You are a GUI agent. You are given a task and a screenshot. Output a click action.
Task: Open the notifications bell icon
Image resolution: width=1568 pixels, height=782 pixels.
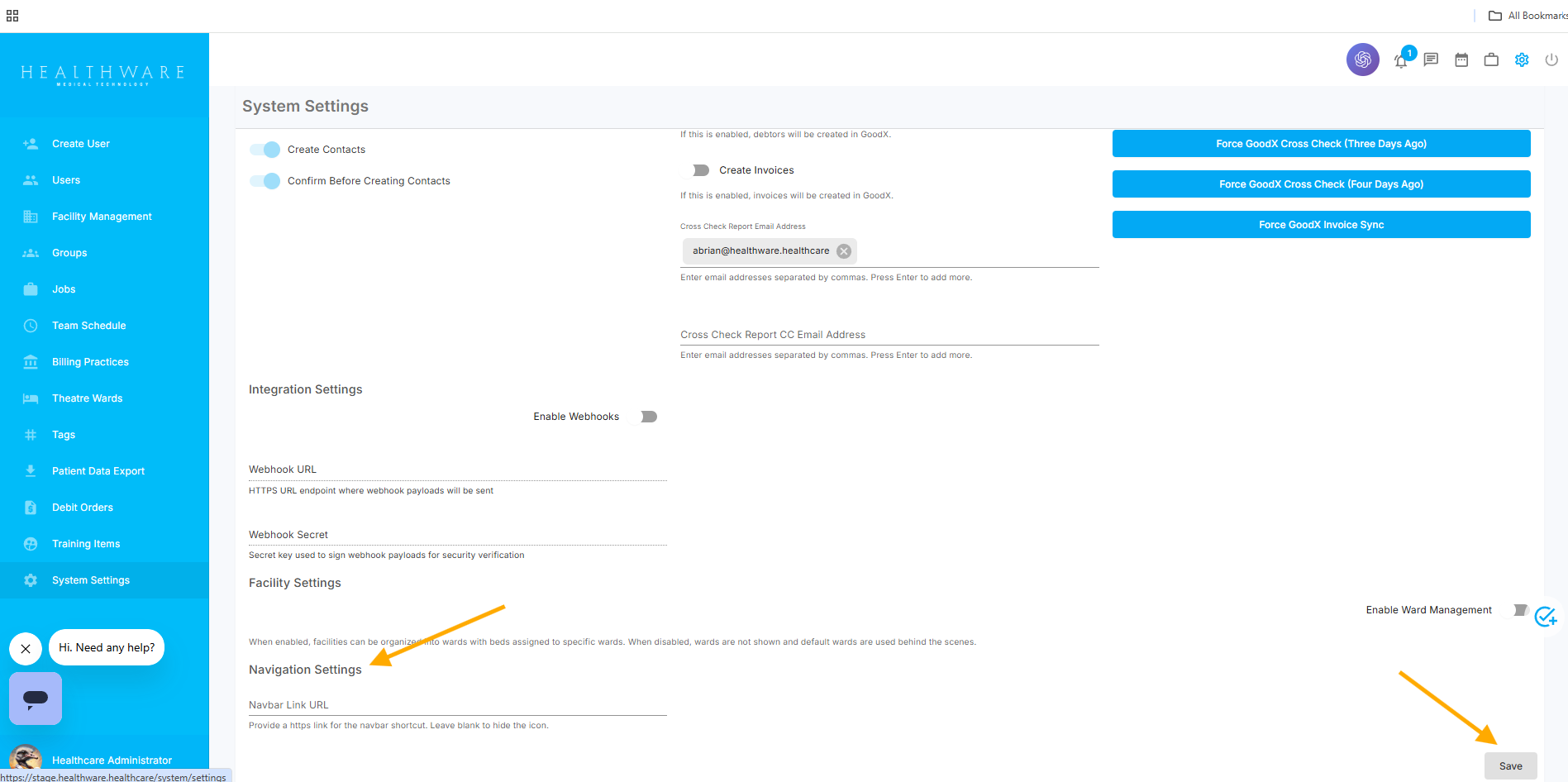point(1401,60)
